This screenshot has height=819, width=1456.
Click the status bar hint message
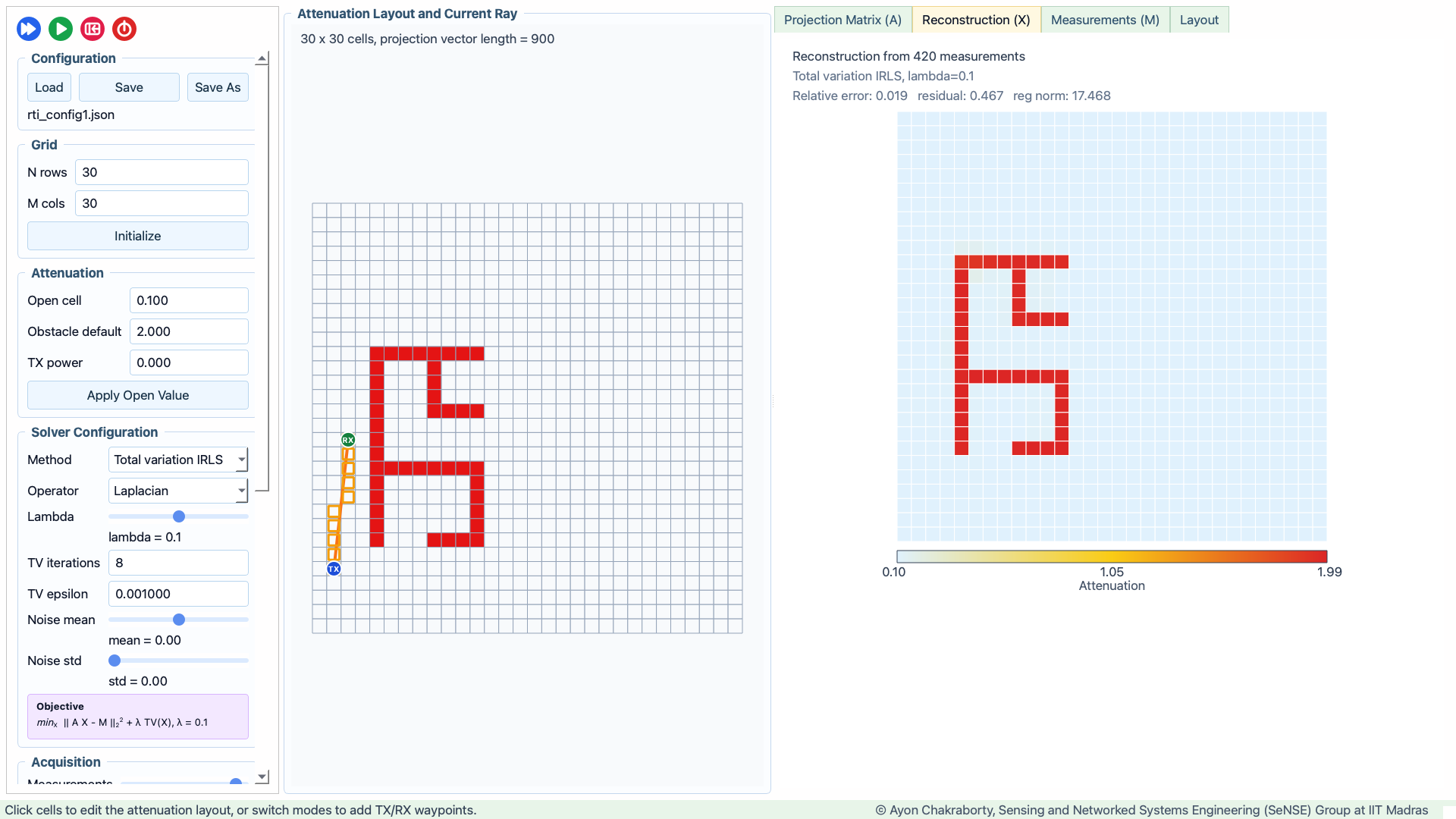(x=240, y=810)
